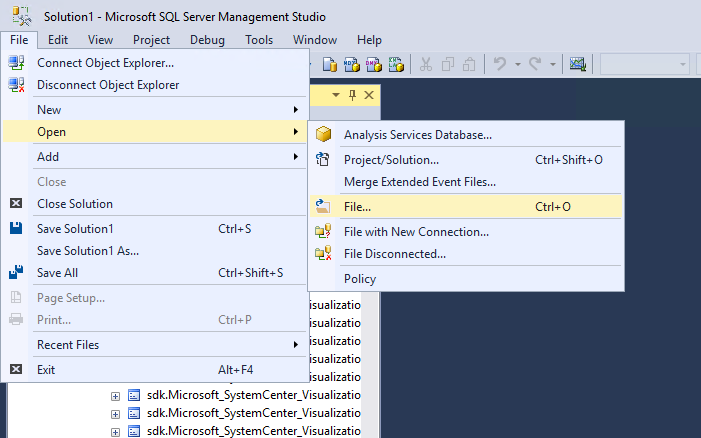The width and height of the screenshot is (701, 438).
Task: Click the DMX query toolbar icon
Action: (374, 64)
